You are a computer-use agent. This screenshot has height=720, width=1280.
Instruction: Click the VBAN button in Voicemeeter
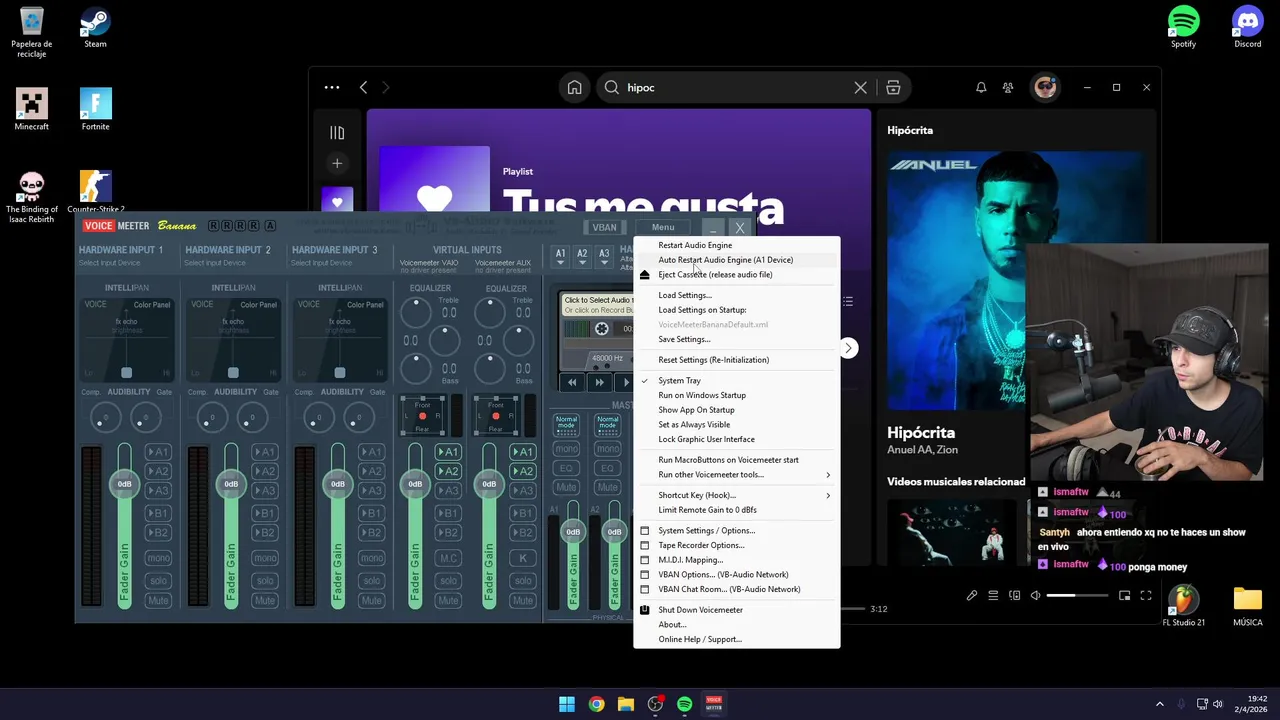604,227
